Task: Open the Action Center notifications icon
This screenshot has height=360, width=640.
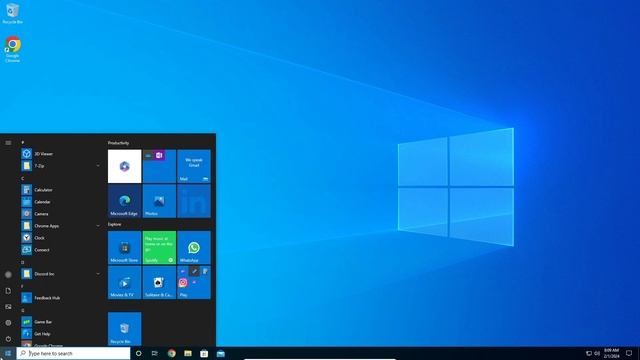Action: (x=629, y=353)
